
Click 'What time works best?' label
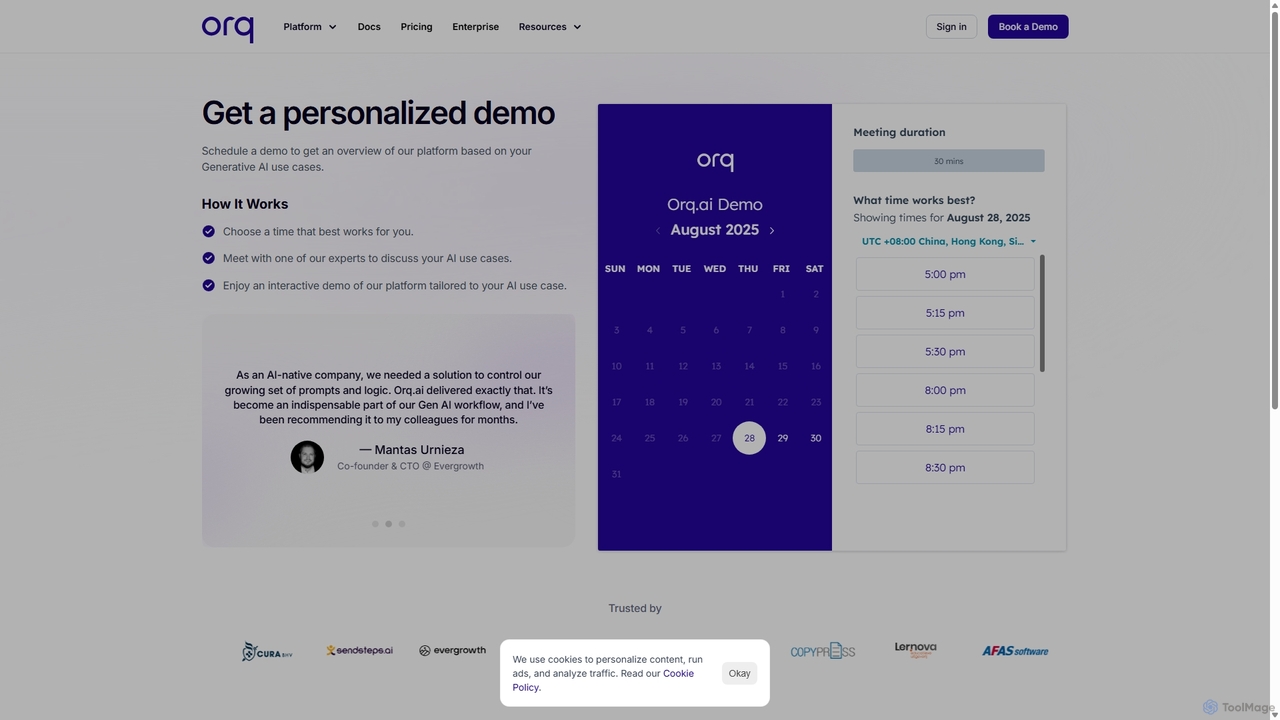point(914,200)
